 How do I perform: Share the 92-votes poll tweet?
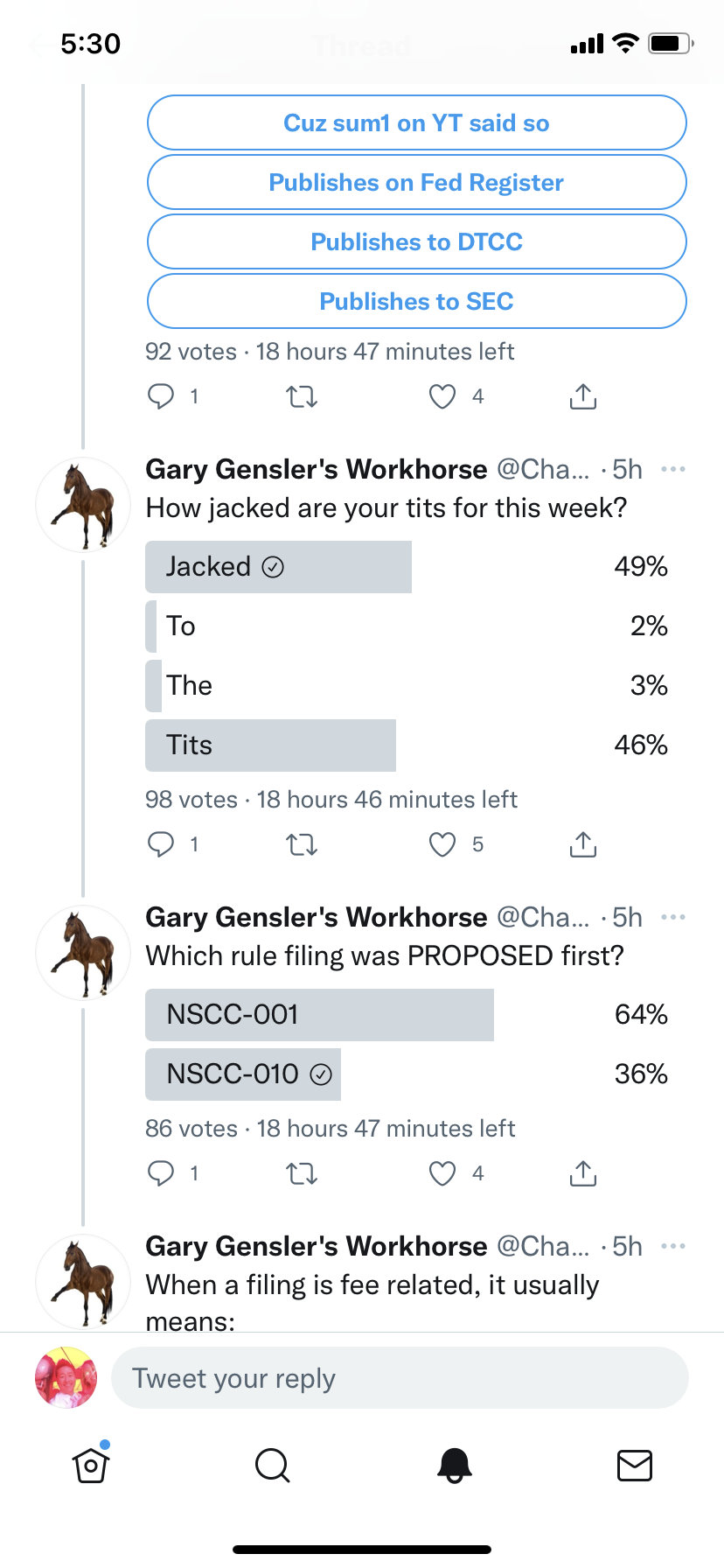pos(583,396)
